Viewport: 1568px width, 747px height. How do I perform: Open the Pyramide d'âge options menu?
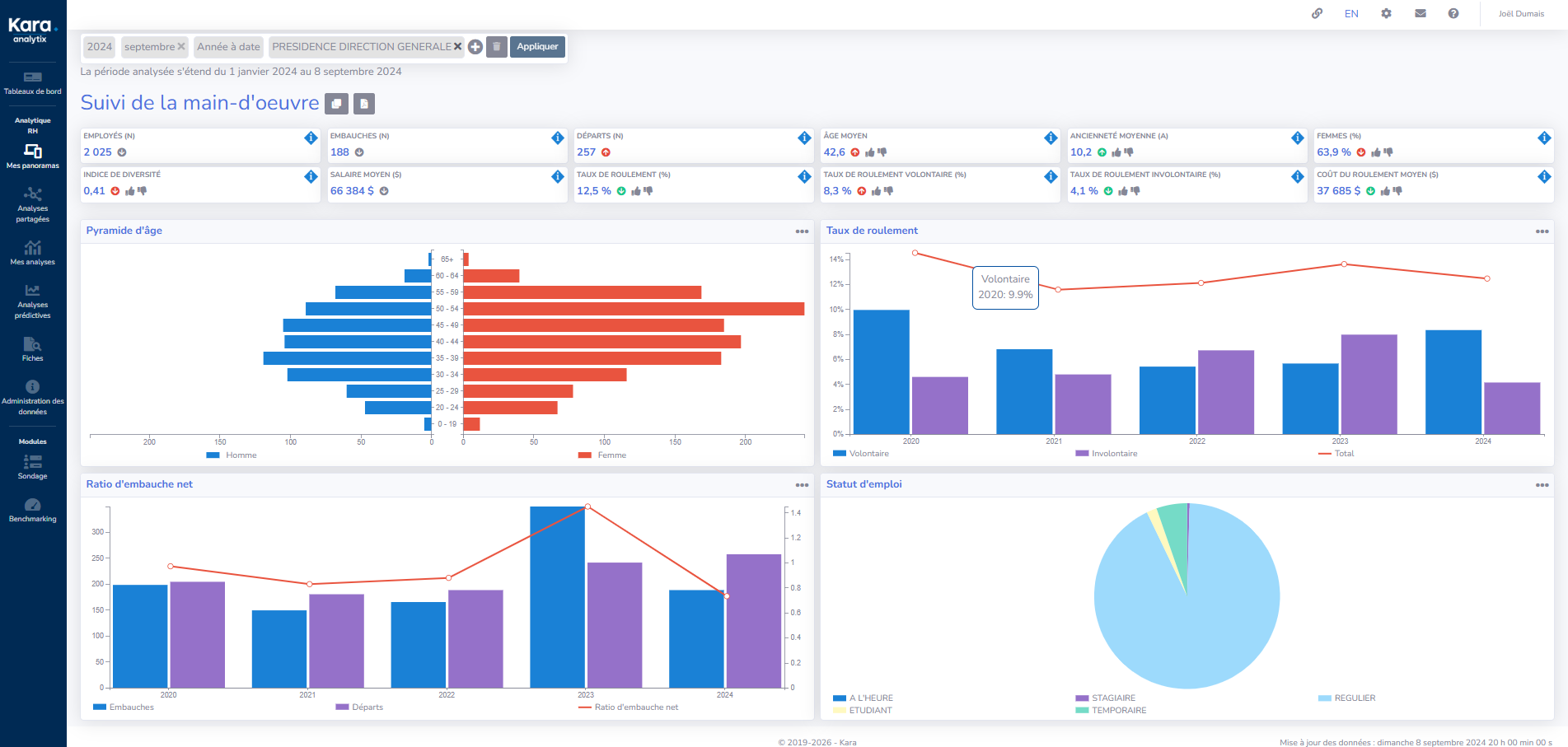tap(802, 231)
